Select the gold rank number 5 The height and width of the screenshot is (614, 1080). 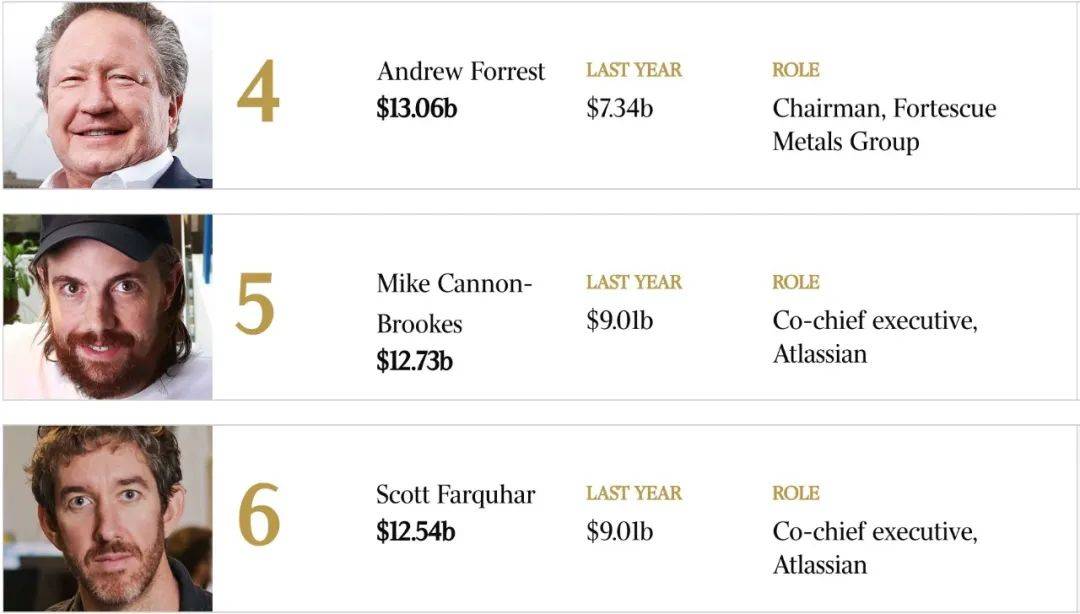pos(255,304)
